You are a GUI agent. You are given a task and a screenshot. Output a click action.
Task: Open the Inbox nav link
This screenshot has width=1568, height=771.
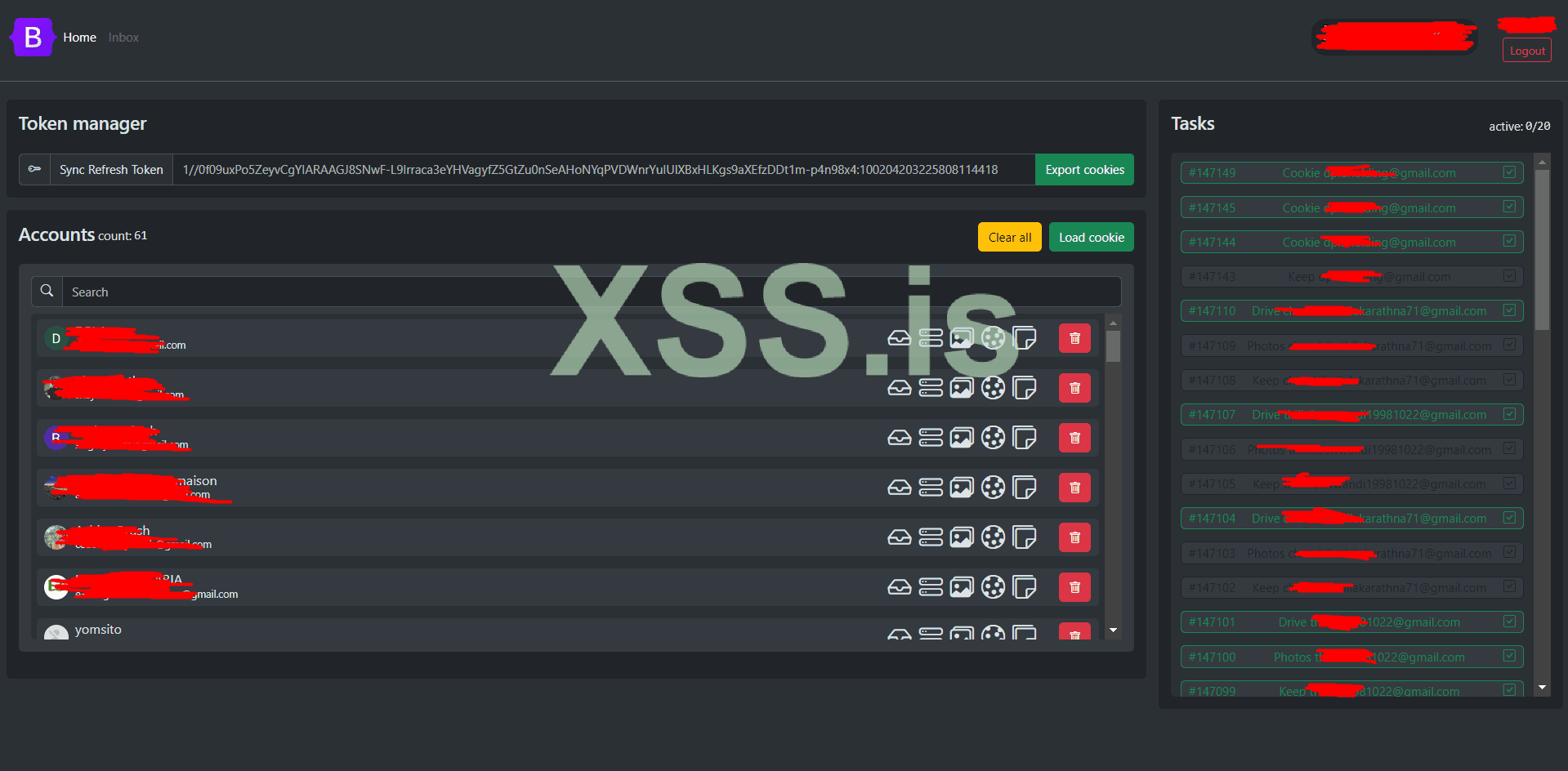tap(123, 38)
